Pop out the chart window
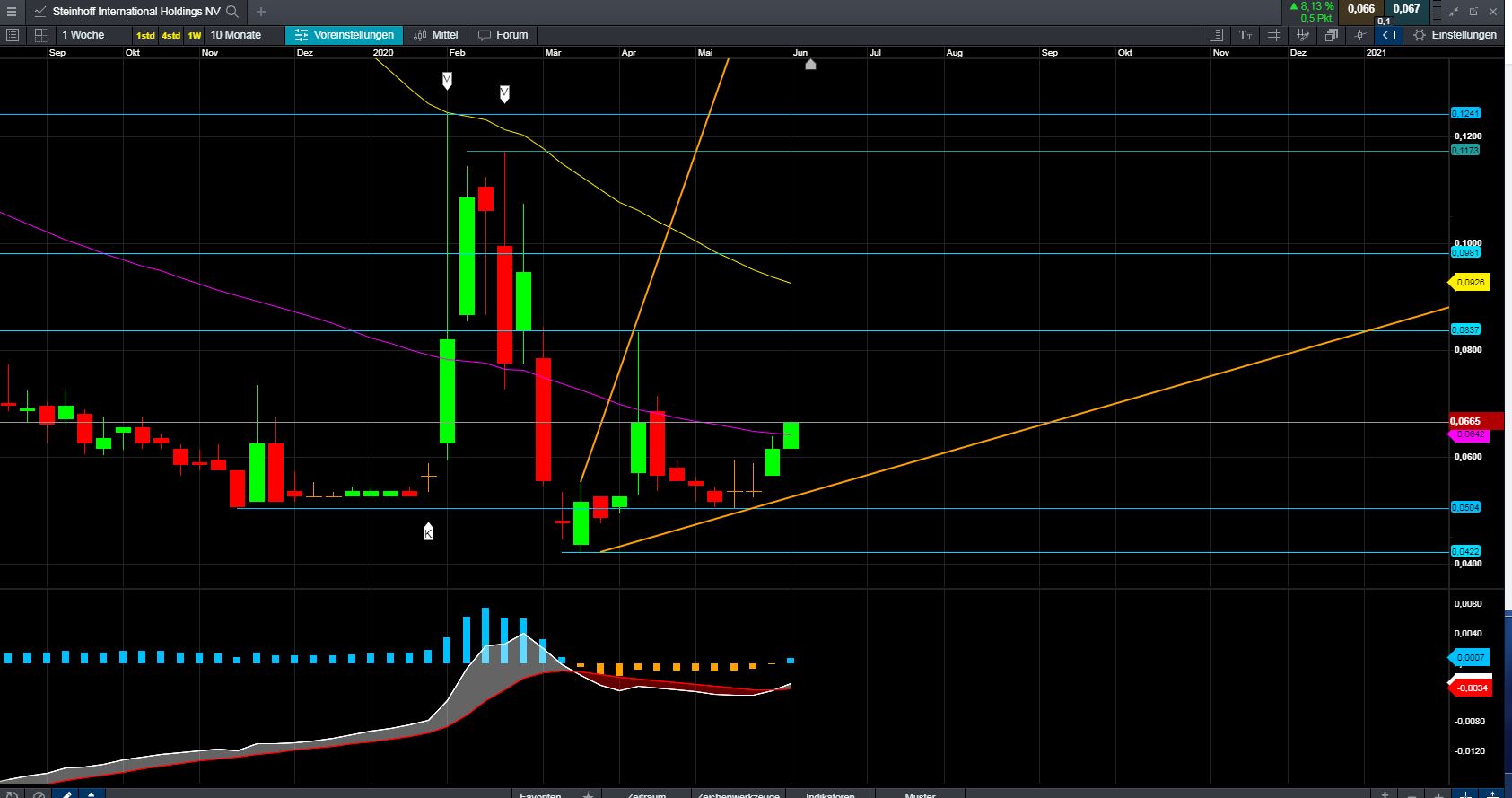 point(1473,12)
